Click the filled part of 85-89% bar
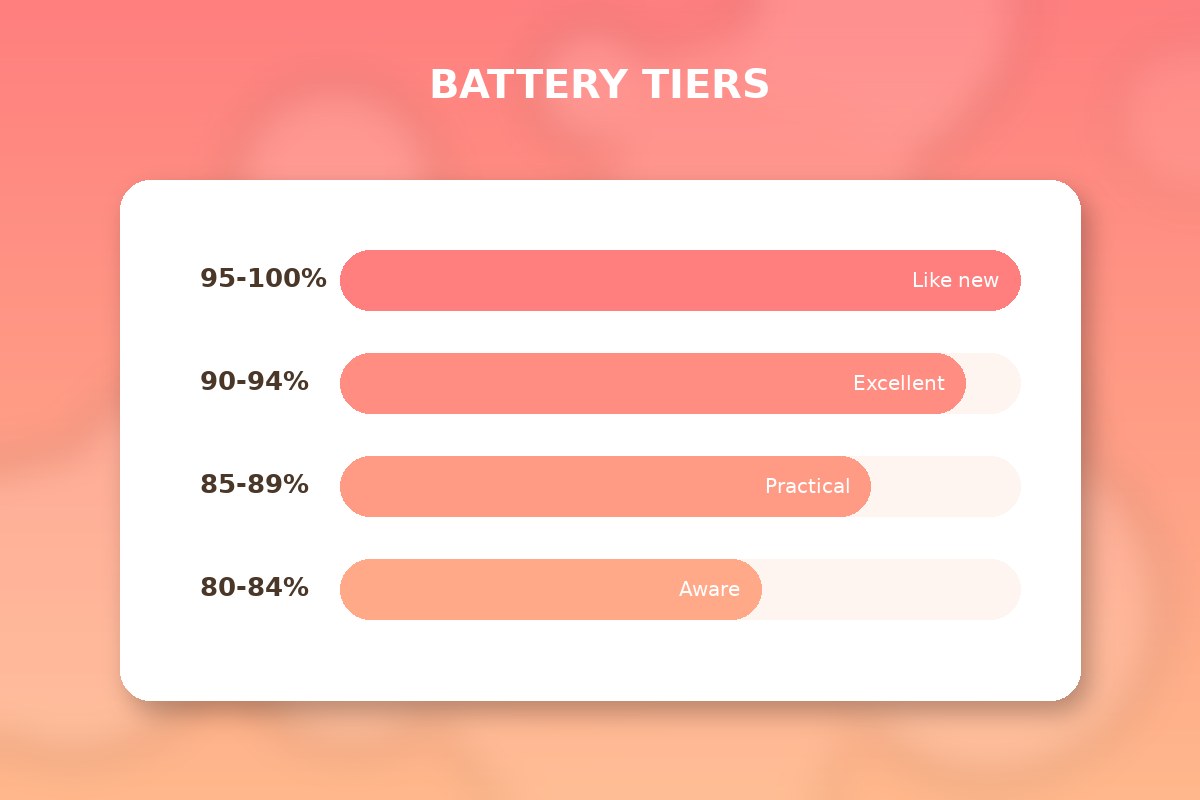Image resolution: width=1200 pixels, height=800 pixels. [550, 487]
